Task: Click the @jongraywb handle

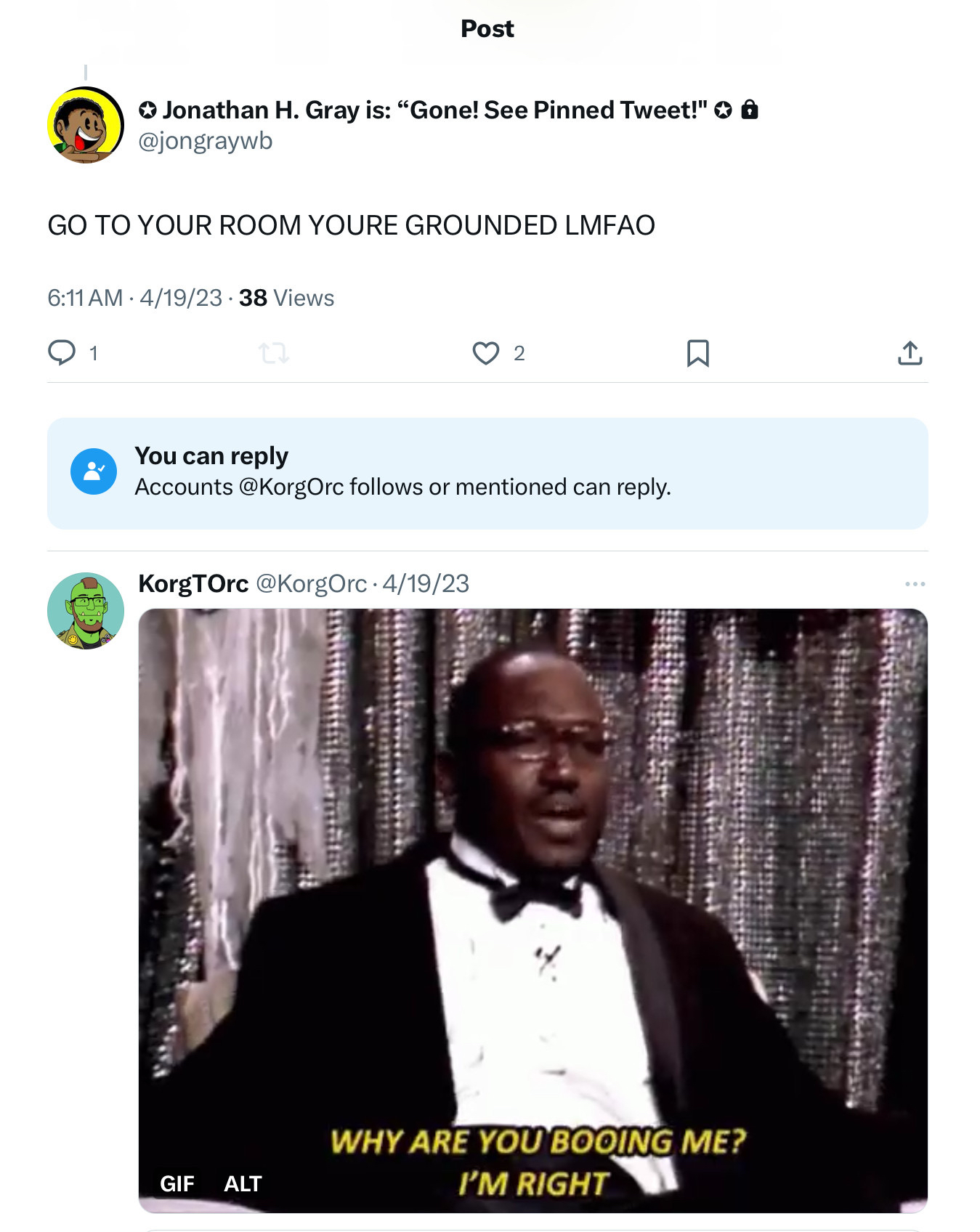Action: (206, 141)
